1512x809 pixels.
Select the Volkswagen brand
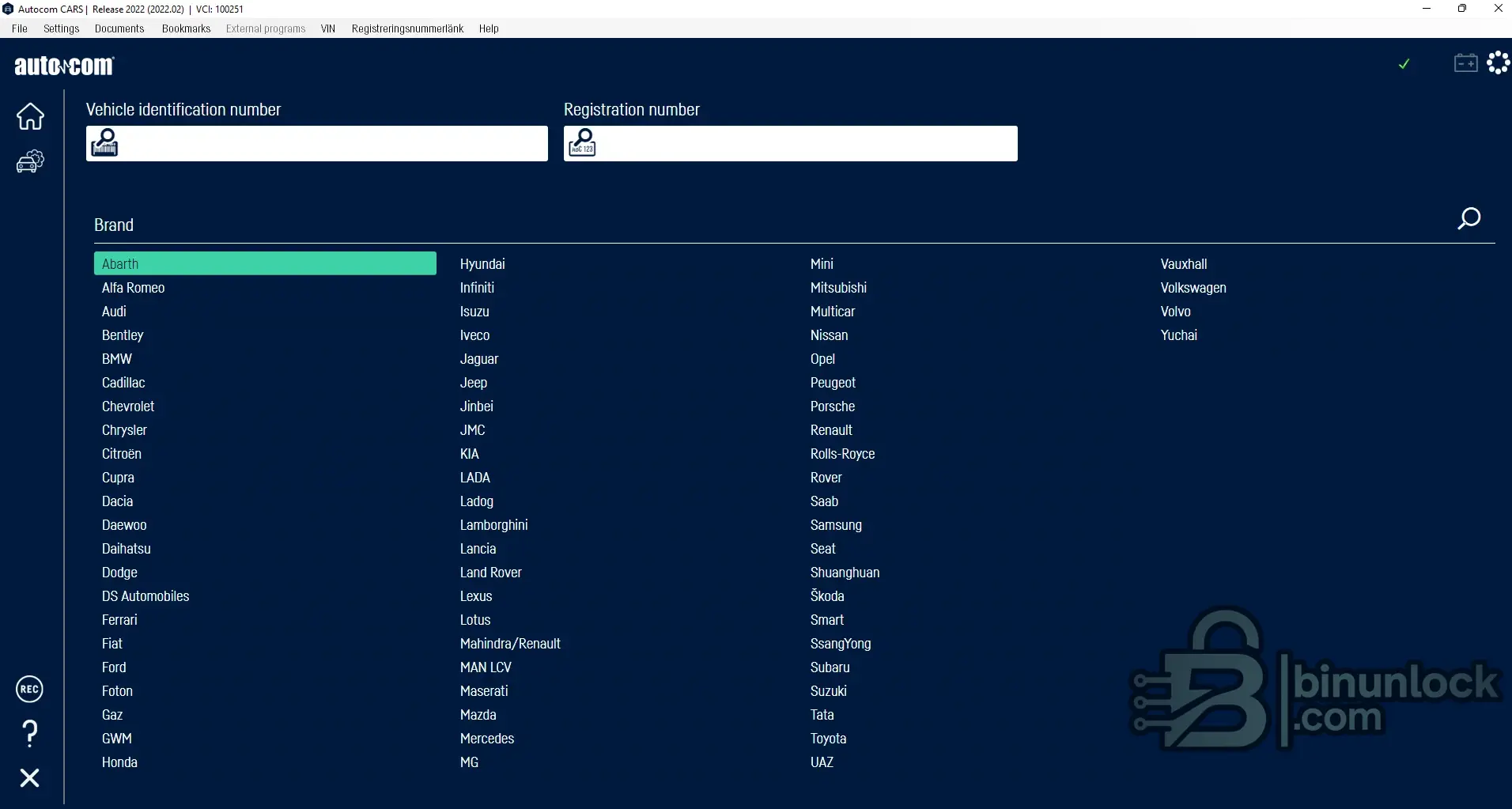(x=1193, y=288)
